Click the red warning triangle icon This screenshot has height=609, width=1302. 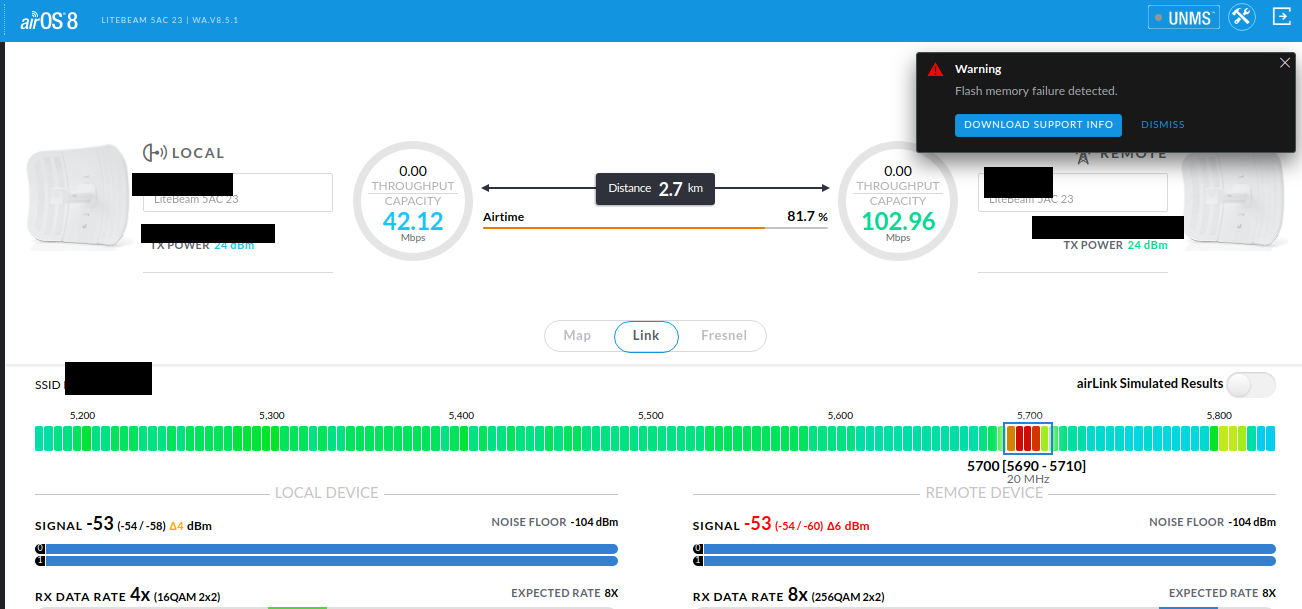click(935, 70)
